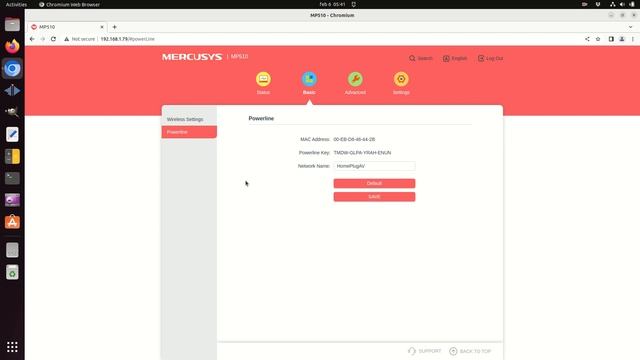The height and width of the screenshot is (360, 640).
Task: Open the Status section icon
Action: coord(263,79)
